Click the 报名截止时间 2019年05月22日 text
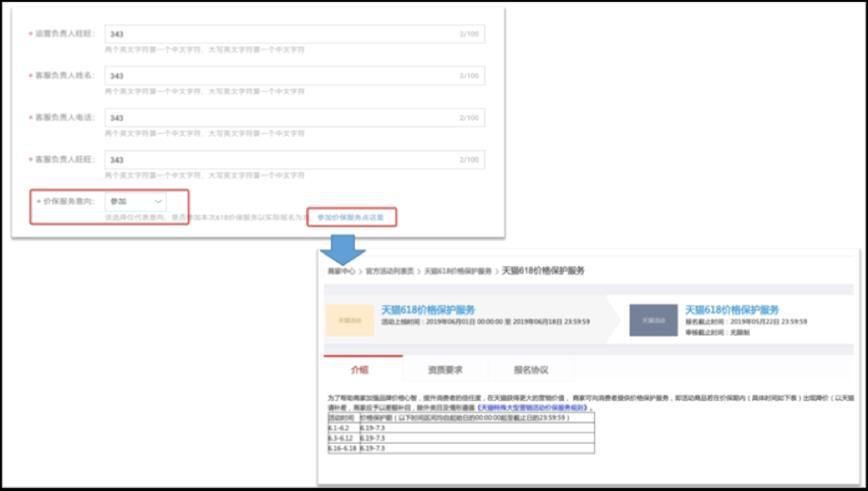 coord(746,322)
